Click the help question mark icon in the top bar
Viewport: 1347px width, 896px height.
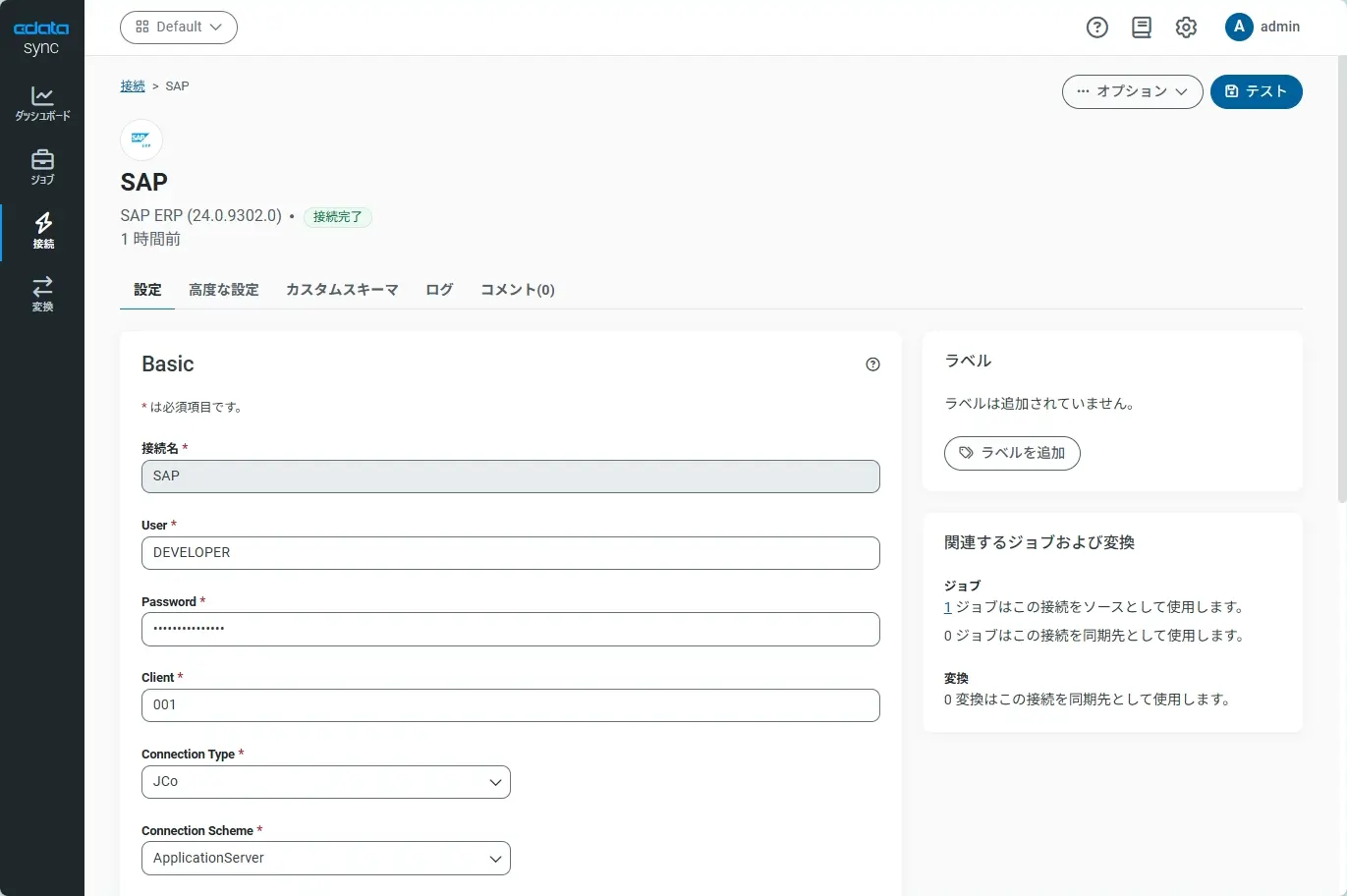tap(1096, 28)
